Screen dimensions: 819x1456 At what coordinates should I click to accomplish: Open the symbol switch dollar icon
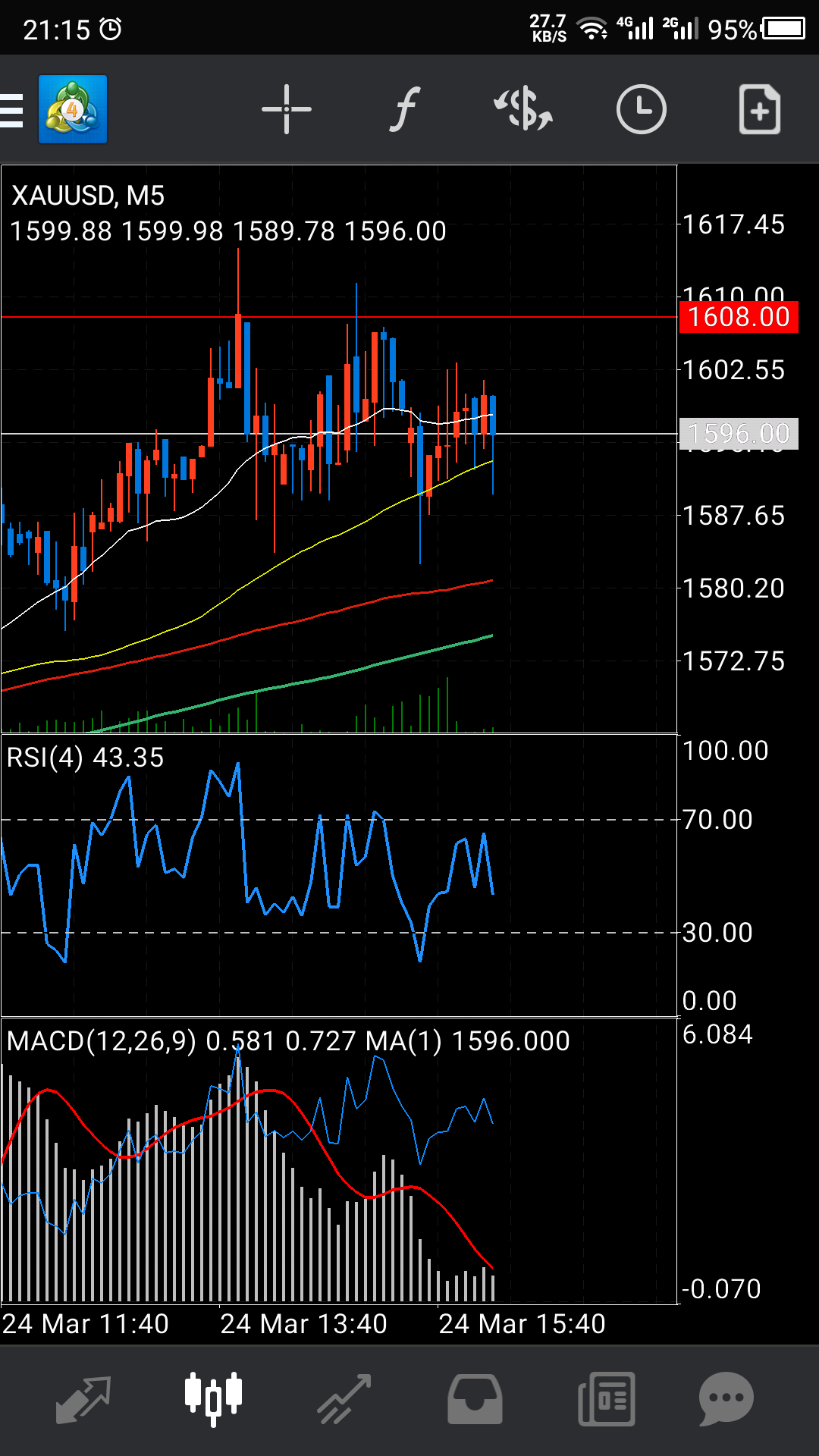[523, 109]
